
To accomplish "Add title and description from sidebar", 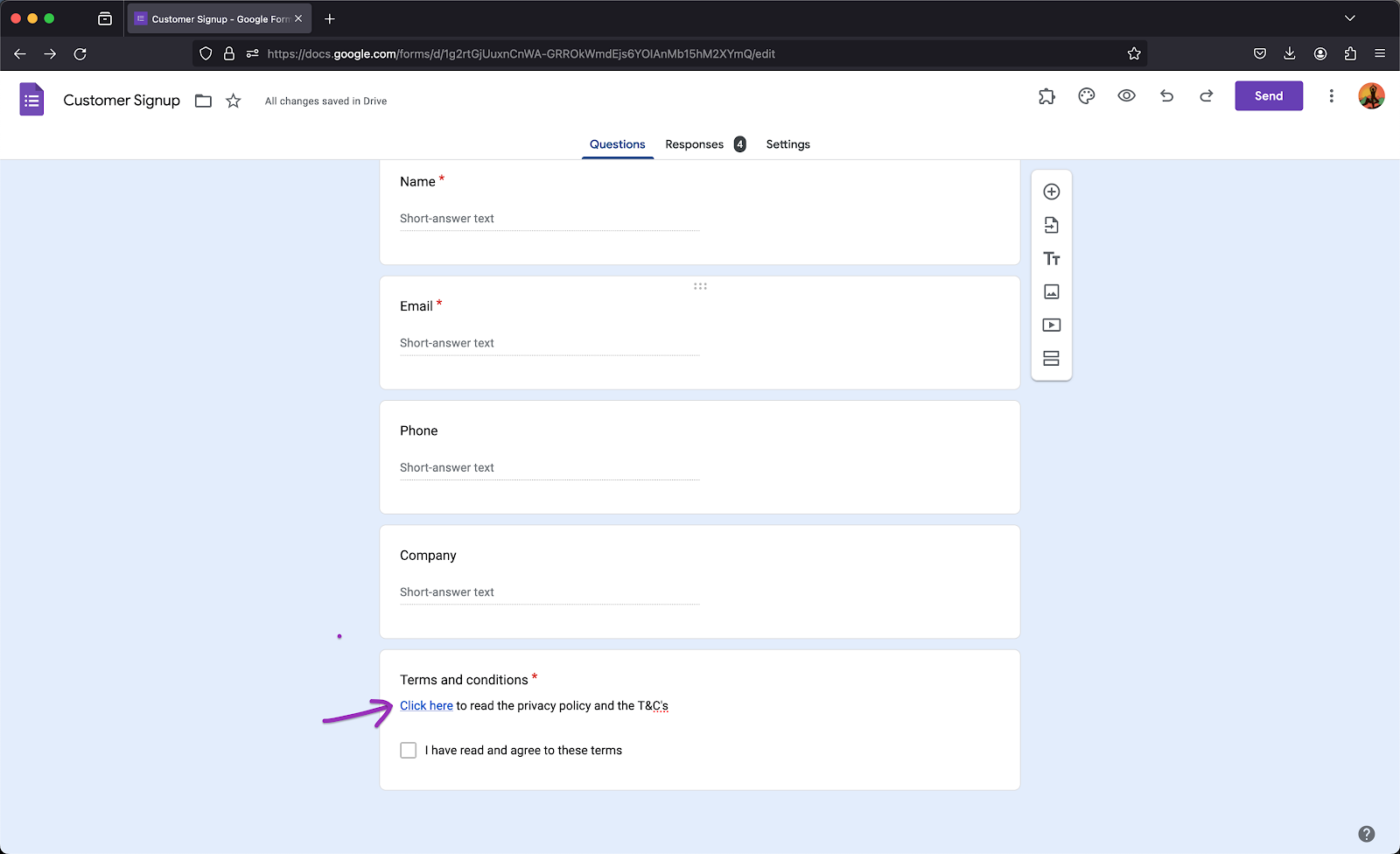I will 1052,259.
